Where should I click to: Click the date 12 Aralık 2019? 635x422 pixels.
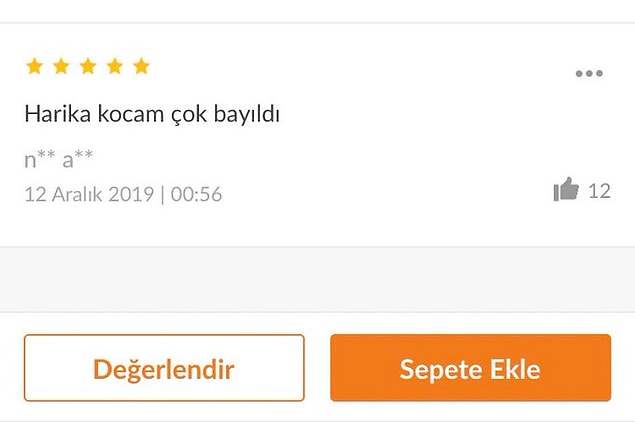pyautogui.click(x=89, y=194)
